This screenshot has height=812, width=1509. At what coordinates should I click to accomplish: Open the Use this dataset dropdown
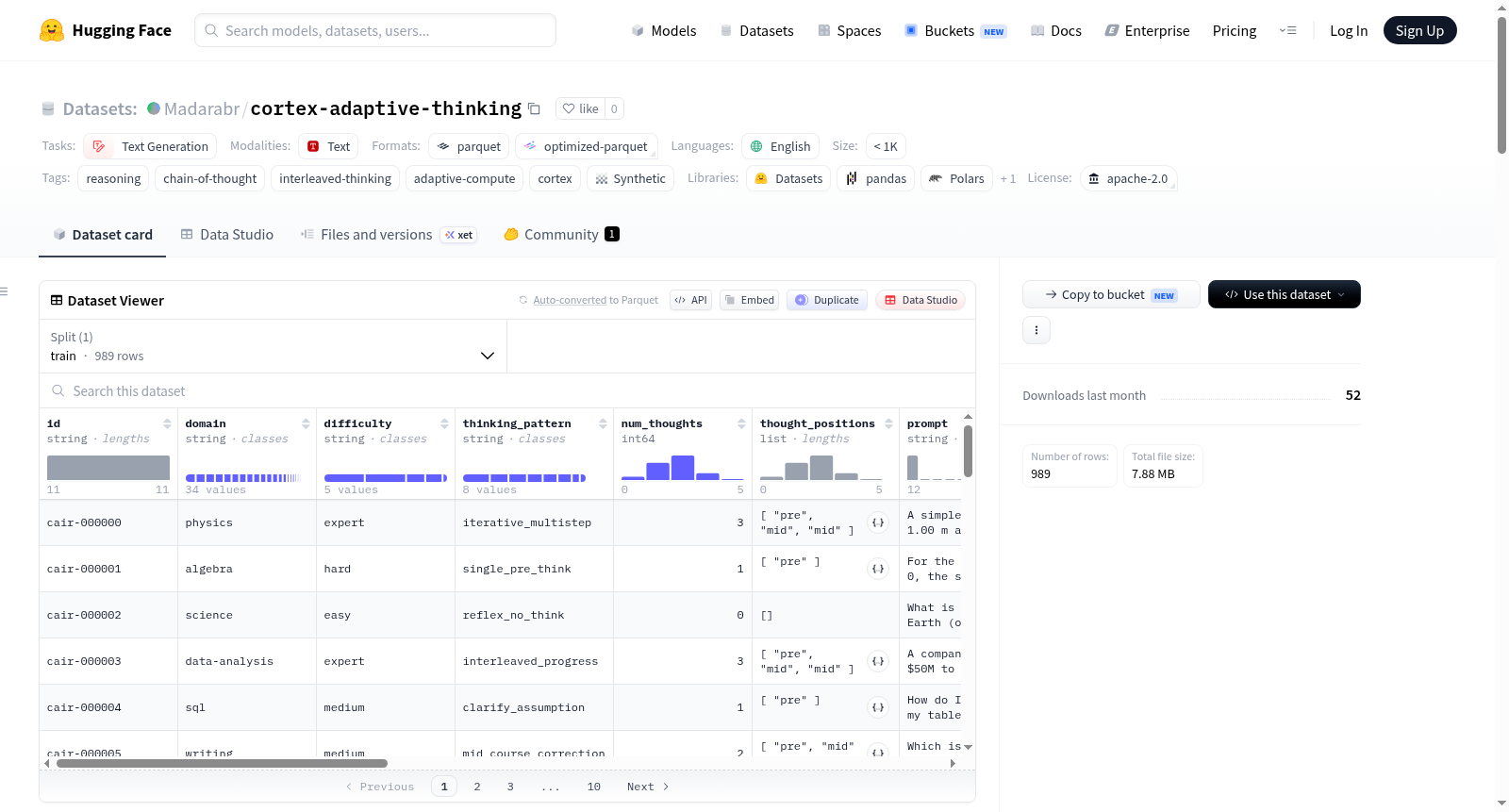(x=1285, y=294)
